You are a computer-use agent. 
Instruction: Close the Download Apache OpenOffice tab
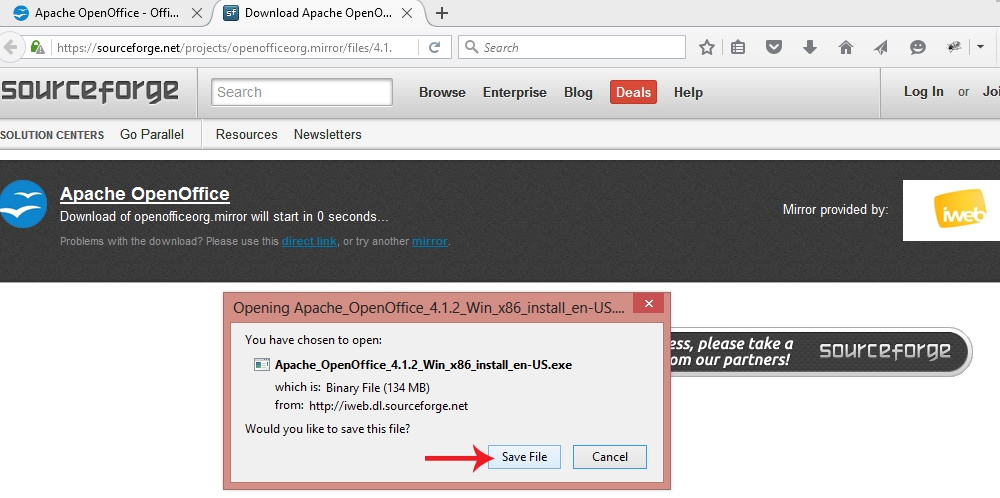407,13
